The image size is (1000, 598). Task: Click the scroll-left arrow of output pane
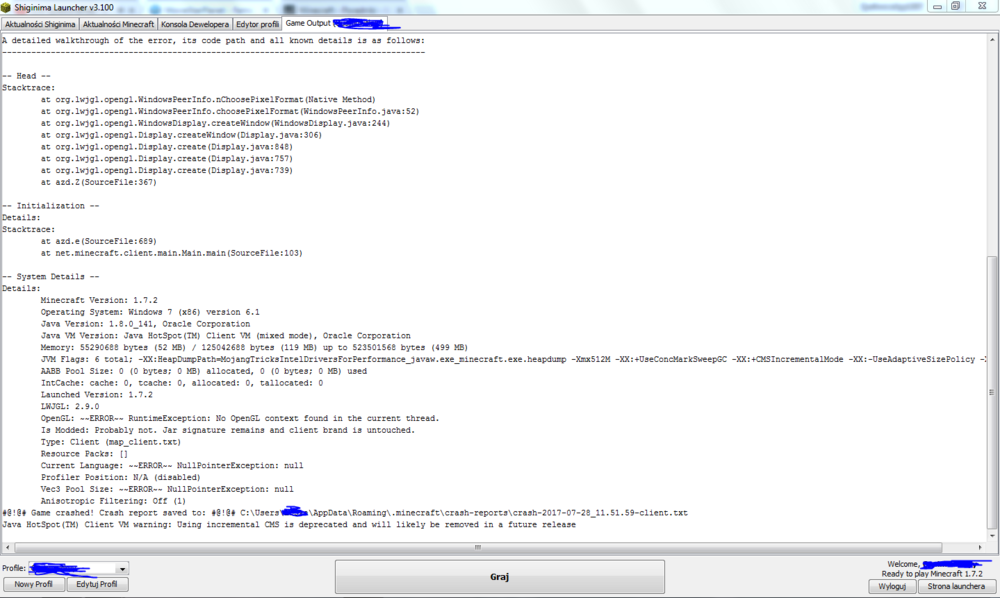coord(7,548)
